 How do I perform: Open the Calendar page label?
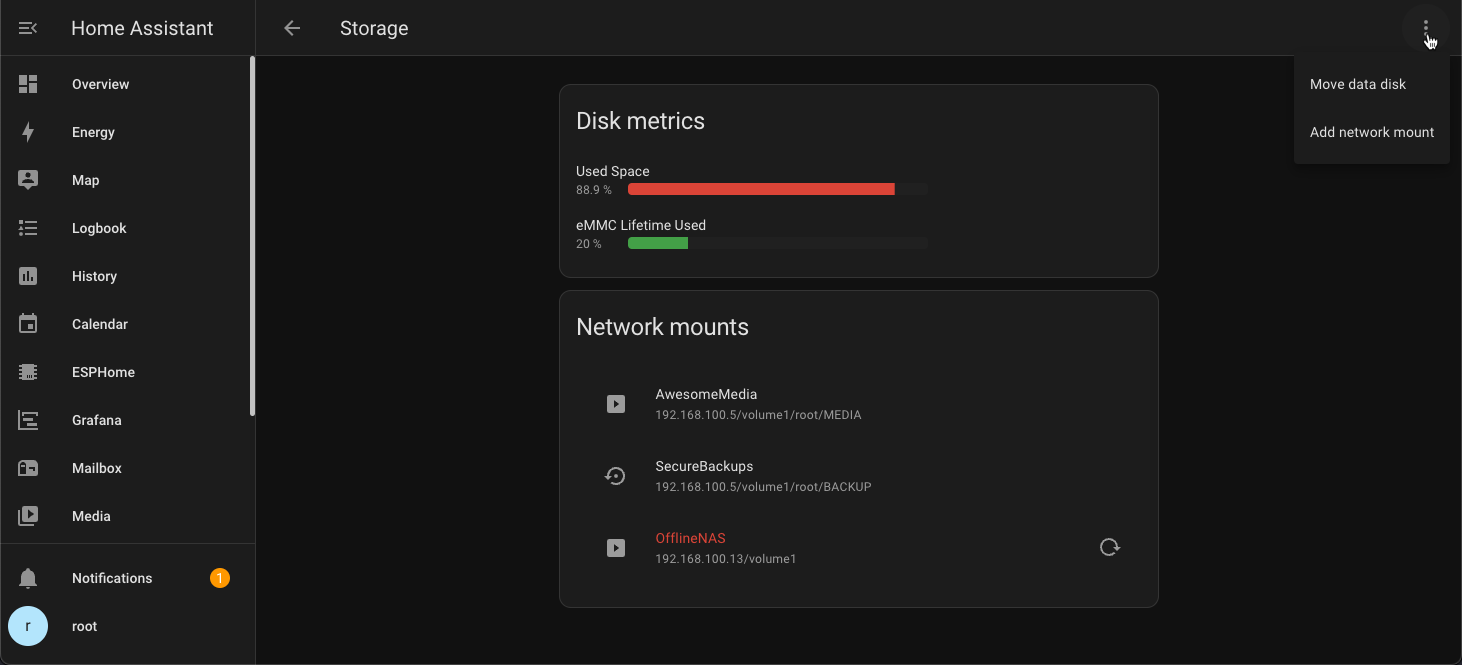pyautogui.click(x=100, y=324)
